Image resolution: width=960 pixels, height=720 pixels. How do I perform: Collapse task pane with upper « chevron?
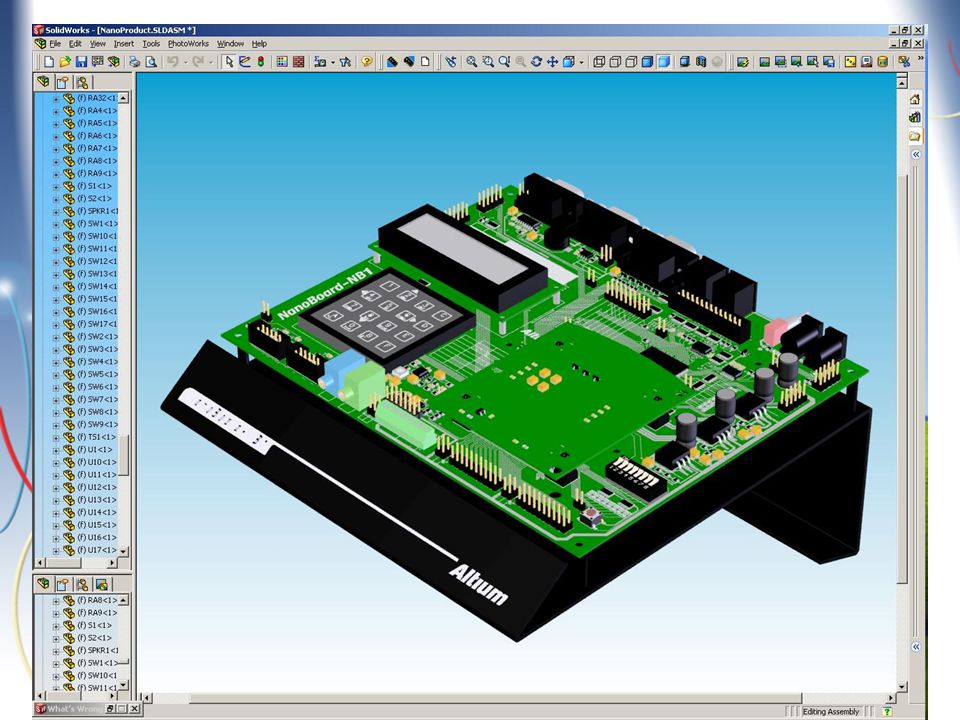[x=915, y=155]
